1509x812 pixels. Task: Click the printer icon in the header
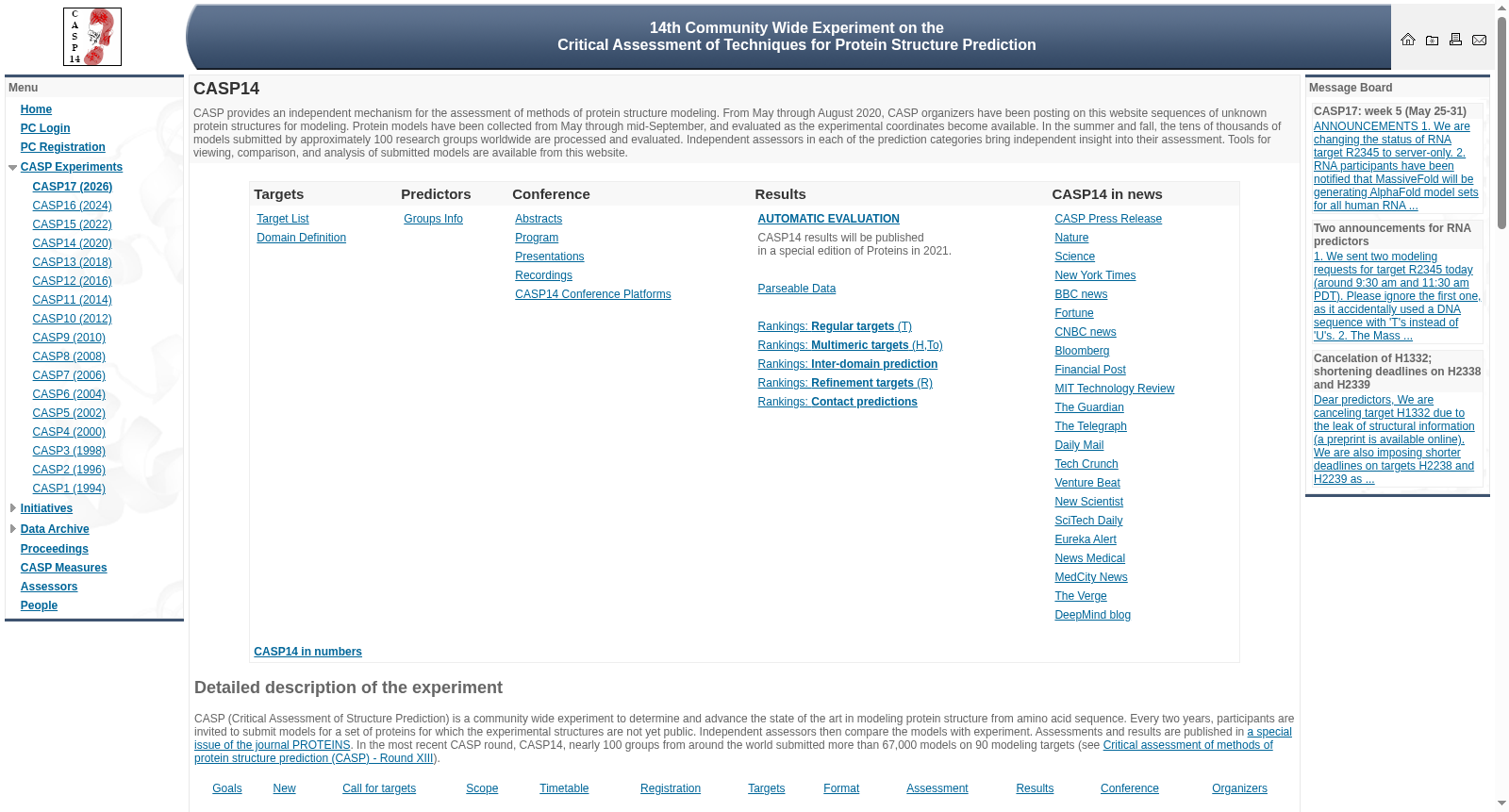click(x=1455, y=40)
